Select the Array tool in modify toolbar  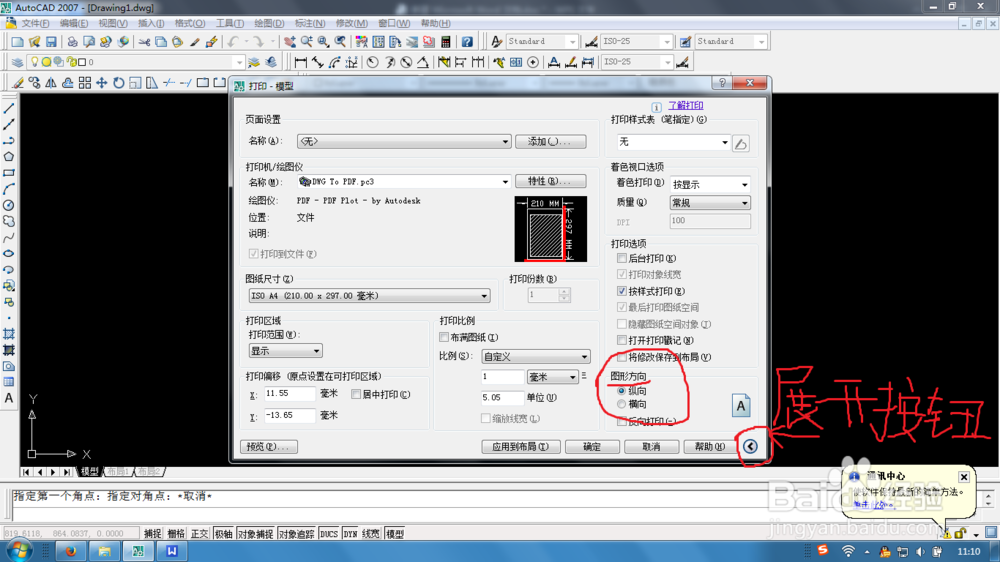85,83
